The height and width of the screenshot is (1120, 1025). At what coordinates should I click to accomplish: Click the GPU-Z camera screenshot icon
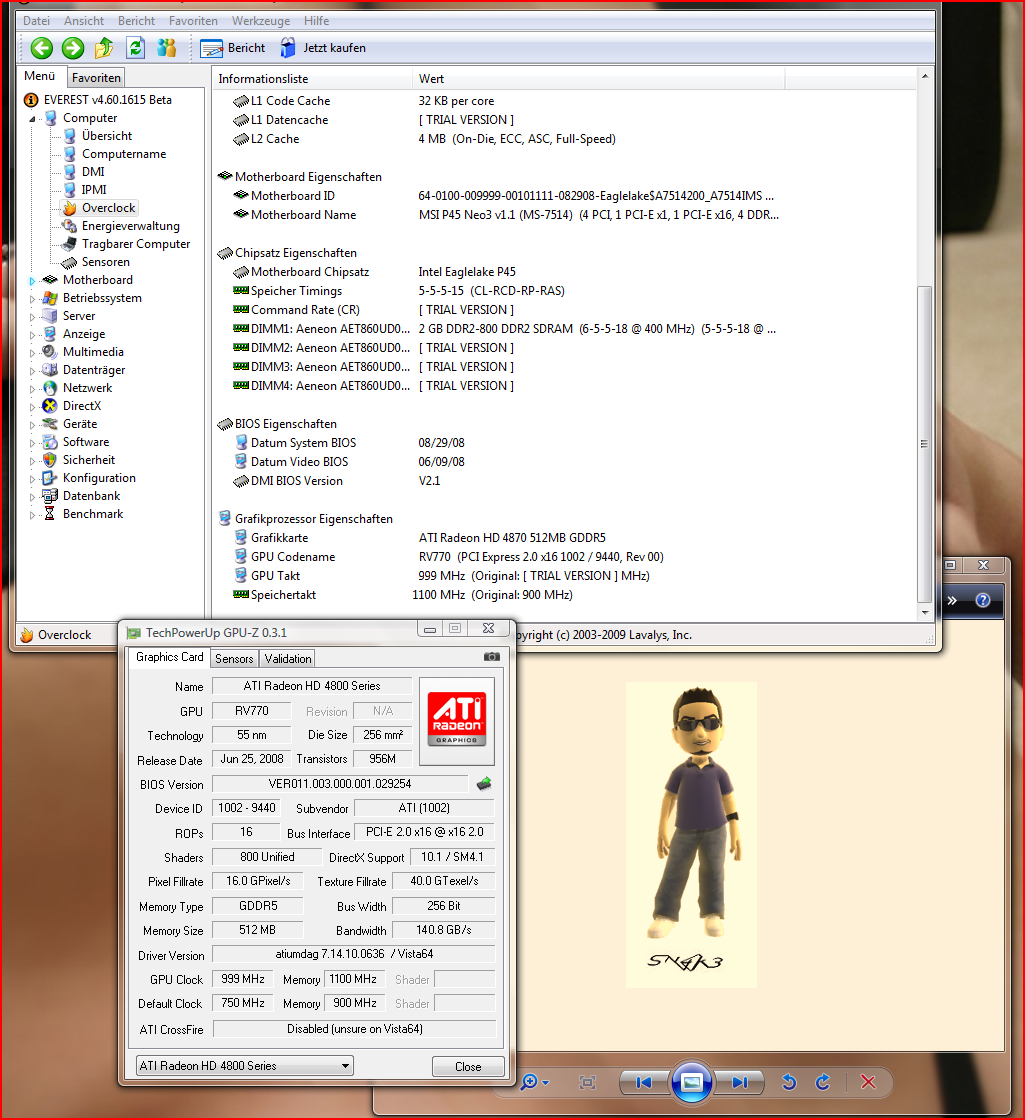tap(491, 656)
